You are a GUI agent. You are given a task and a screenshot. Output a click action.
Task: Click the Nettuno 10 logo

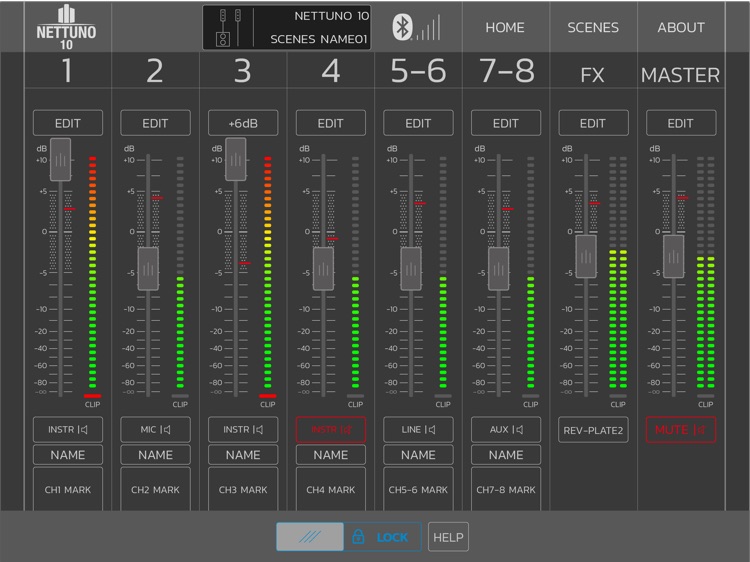click(x=66, y=27)
